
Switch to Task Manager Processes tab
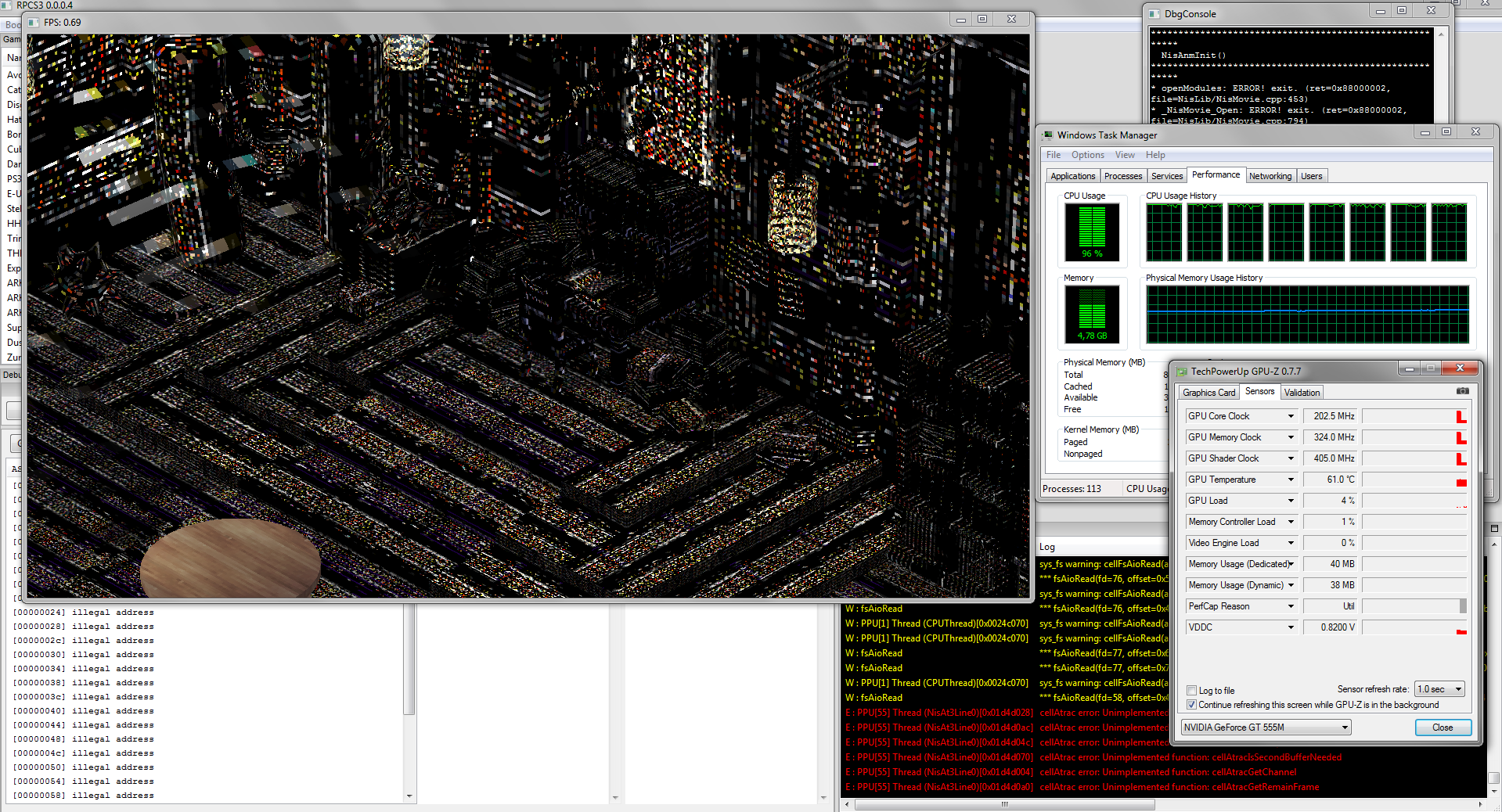[1123, 176]
